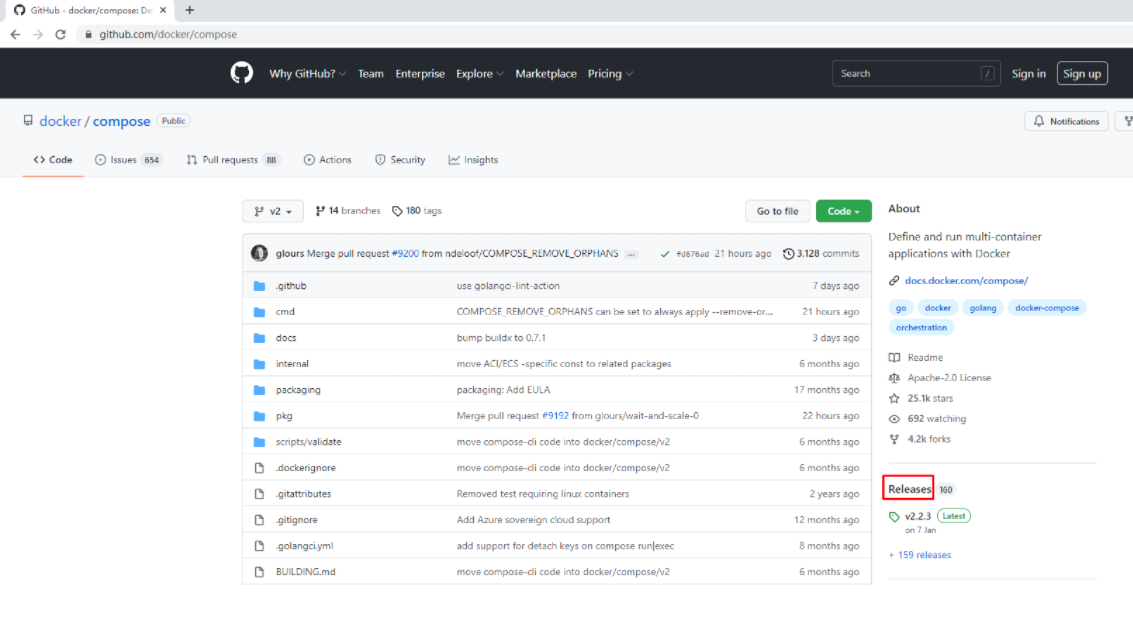Click the scripts/validate folder icon

259,442
